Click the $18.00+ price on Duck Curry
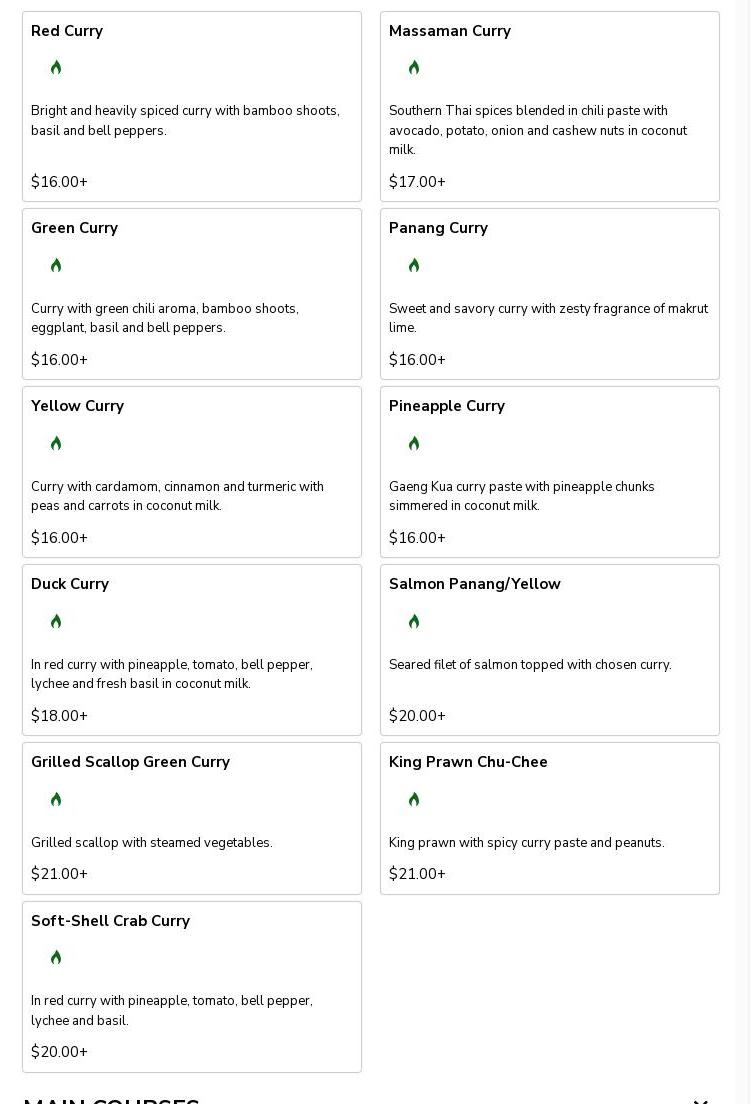750x1104 pixels. tap(59, 716)
